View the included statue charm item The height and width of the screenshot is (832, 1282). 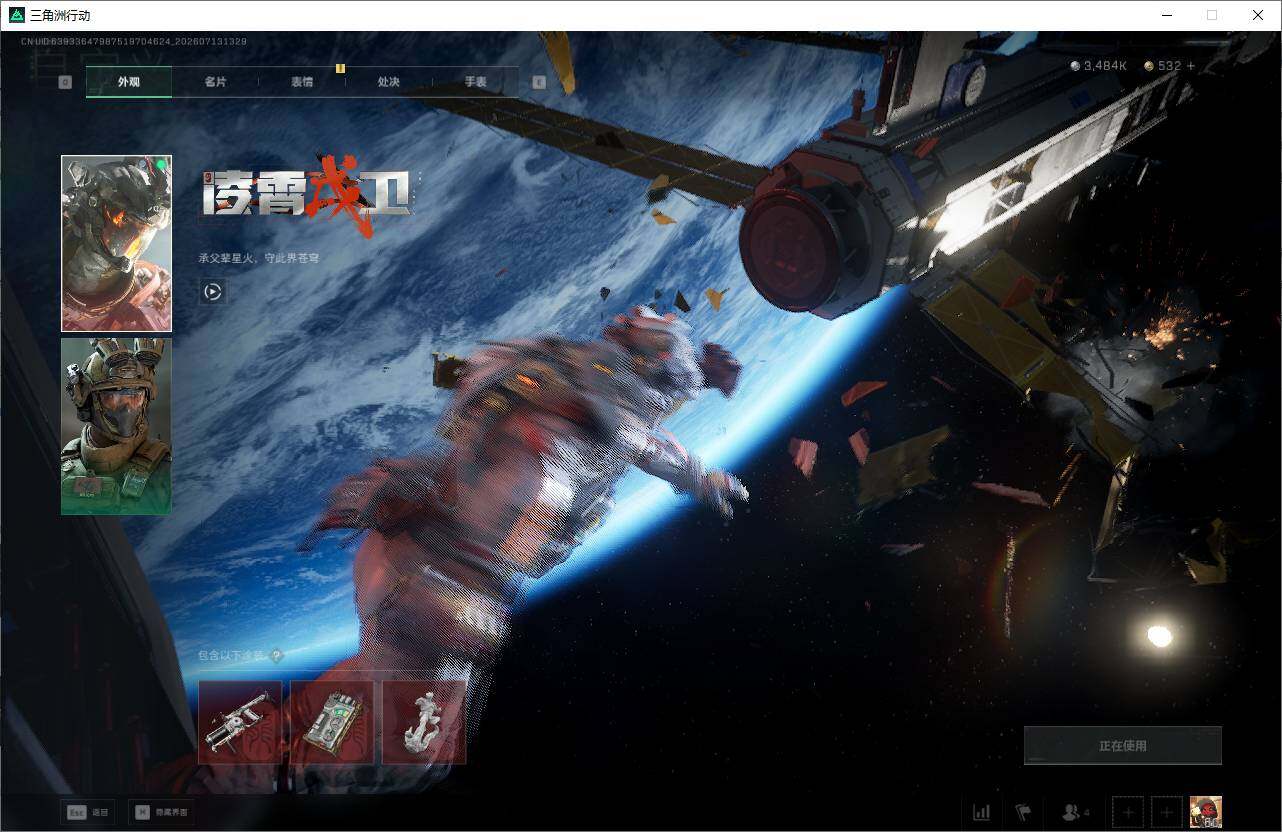tap(424, 722)
